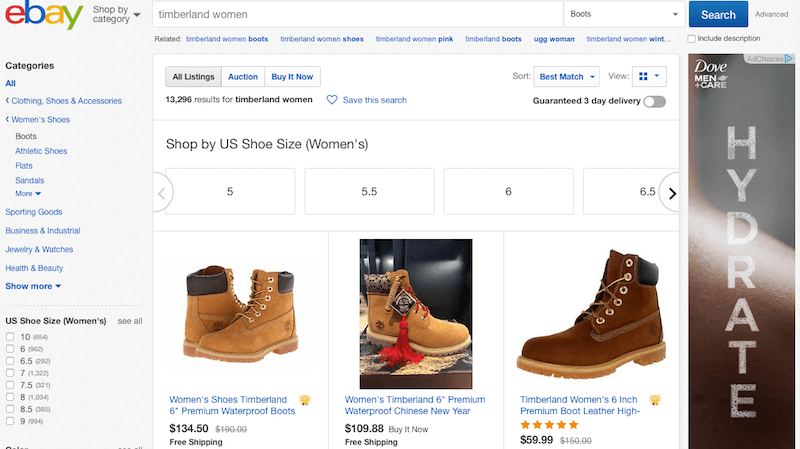800x449 pixels.
Task: Open the Shop by category dropdown
Action: click(x=116, y=14)
